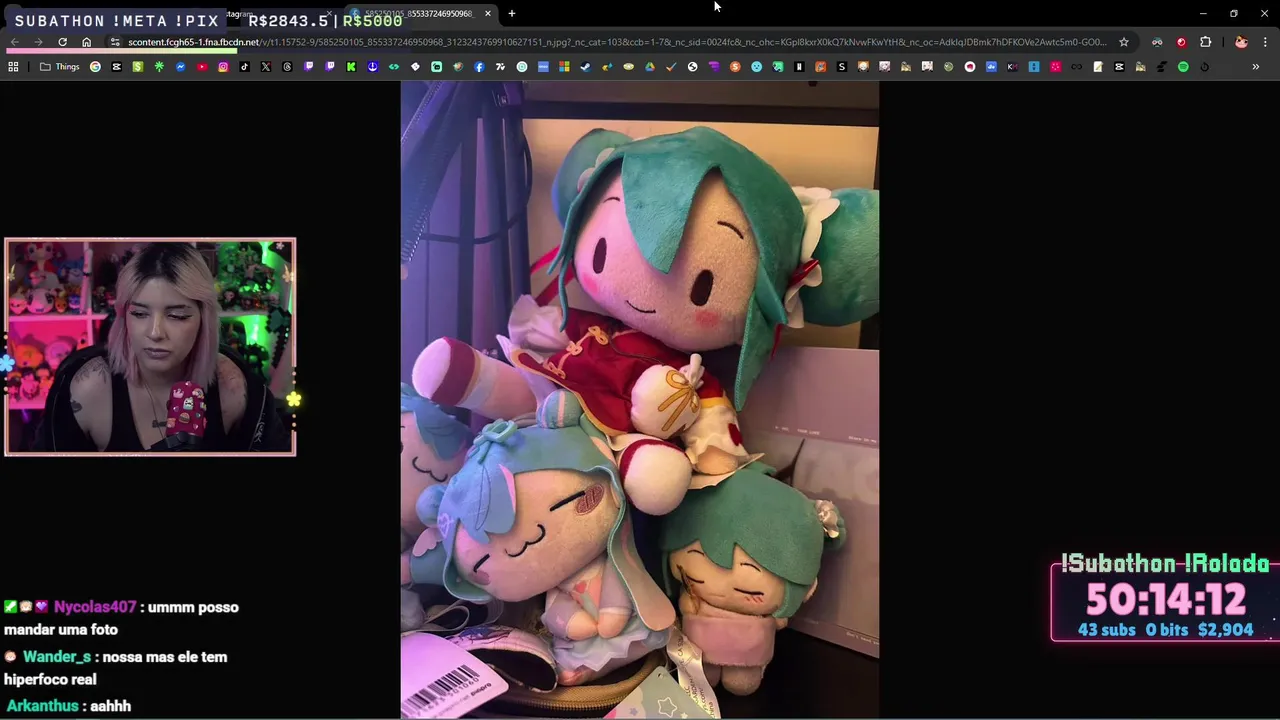Click the red circular extension icon
Screen dimensions: 1280x720
(x=1181, y=42)
